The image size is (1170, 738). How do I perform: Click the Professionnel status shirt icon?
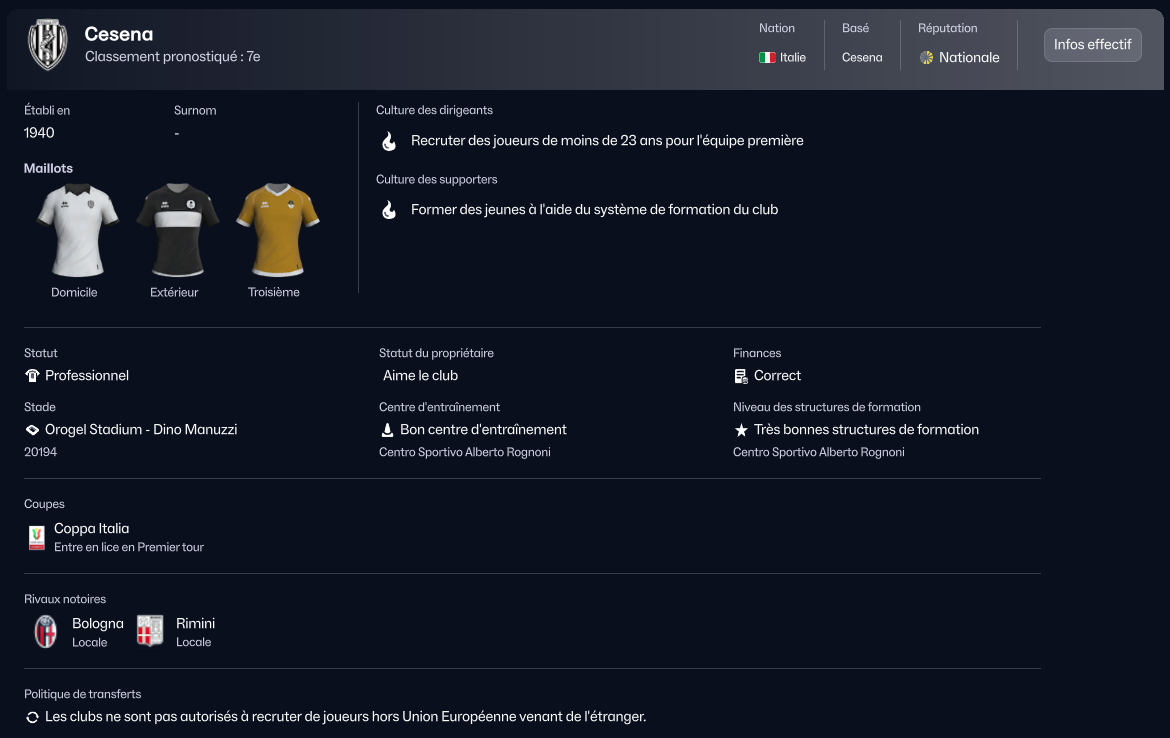[x=32, y=376]
